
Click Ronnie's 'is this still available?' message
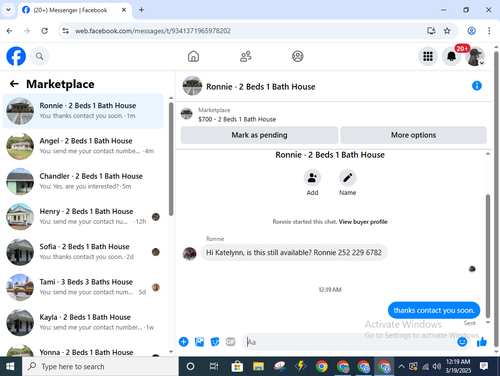tap(294, 252)
